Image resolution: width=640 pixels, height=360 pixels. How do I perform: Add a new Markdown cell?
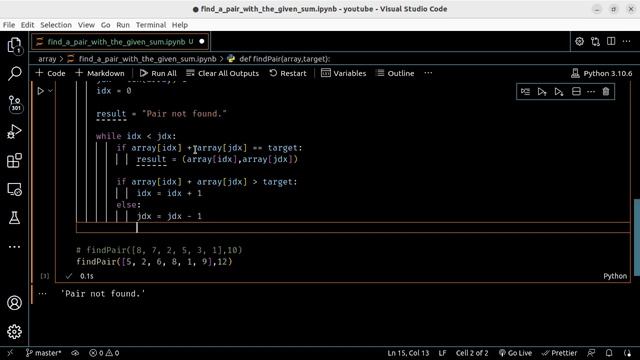pos(100,73)
